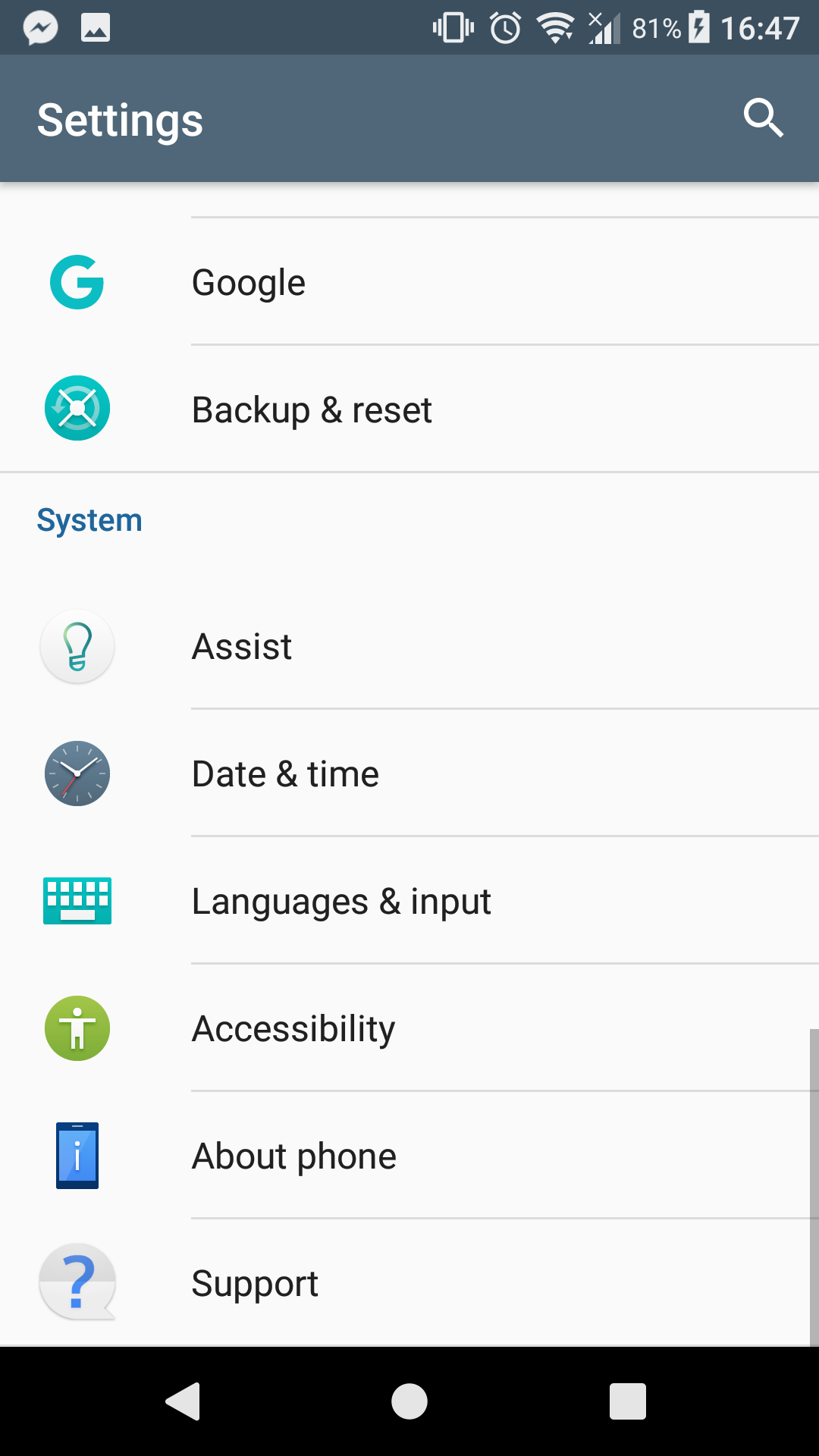Tap the green Accessibility icon
819x1456 pixels.
click(x=77, y=1028)
